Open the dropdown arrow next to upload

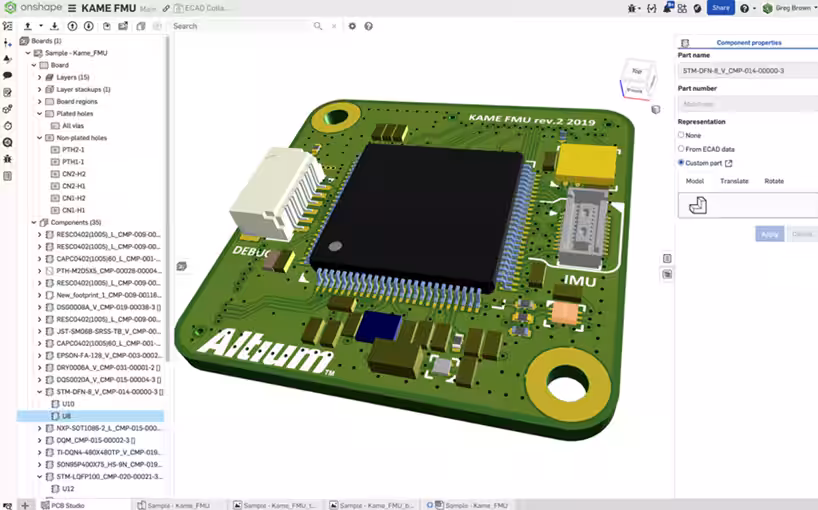point(41,26)
